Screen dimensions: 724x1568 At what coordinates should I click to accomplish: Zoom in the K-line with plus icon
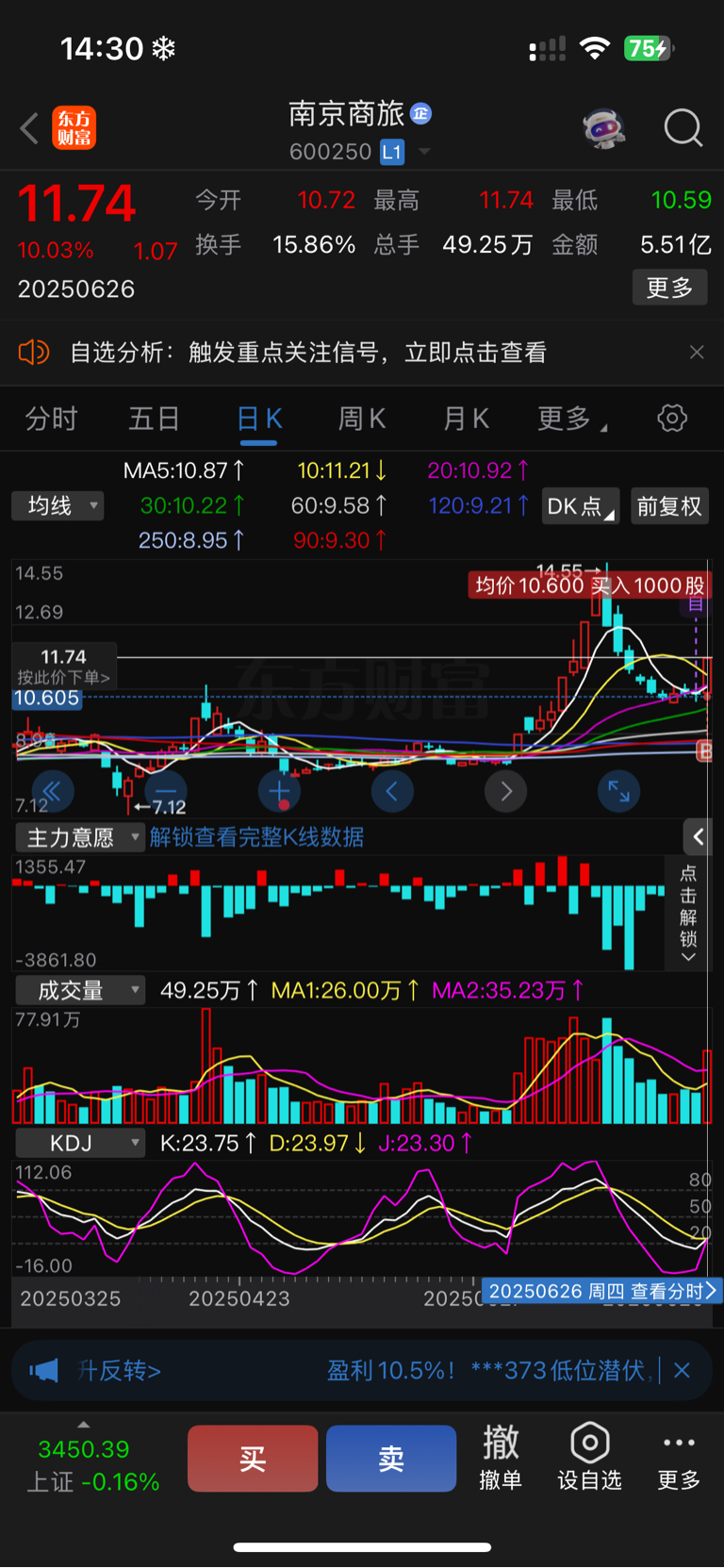pos(279,791)
